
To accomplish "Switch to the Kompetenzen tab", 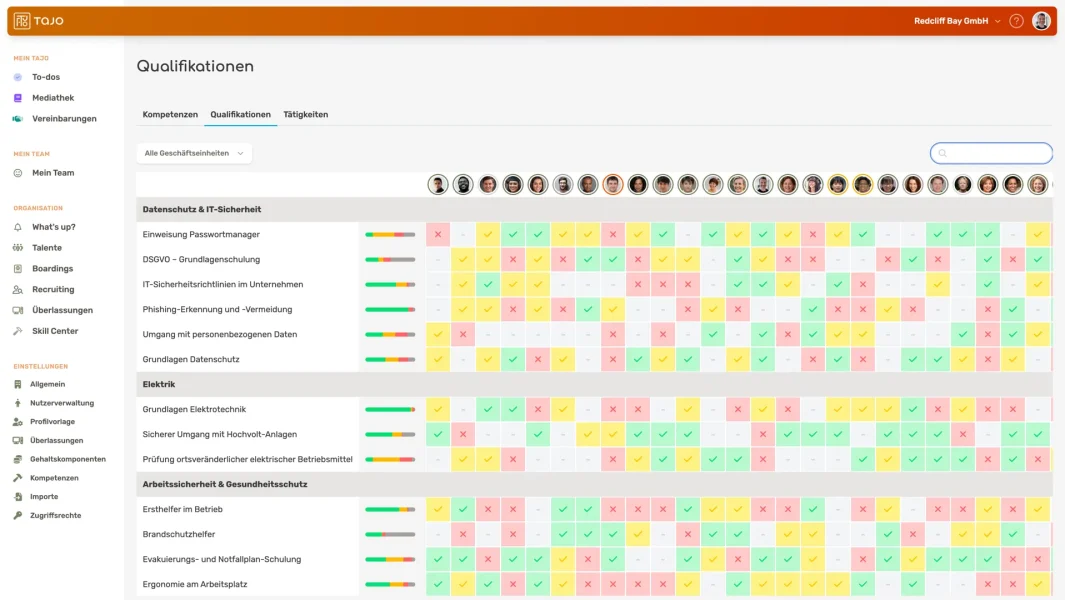I will 170,115.
